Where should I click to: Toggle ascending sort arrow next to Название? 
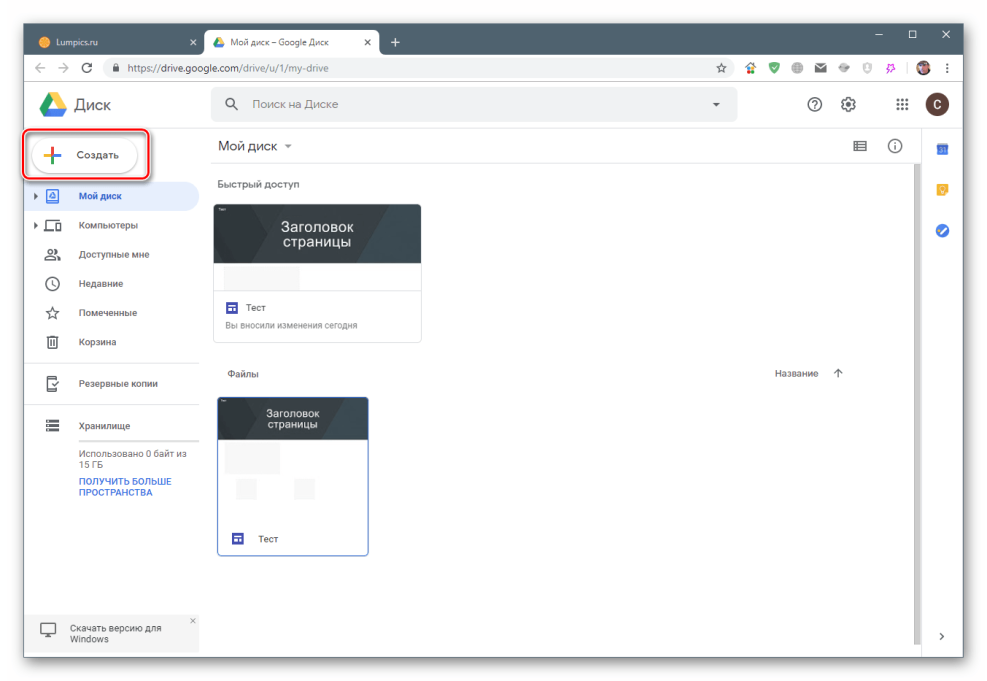pos(838,372)
